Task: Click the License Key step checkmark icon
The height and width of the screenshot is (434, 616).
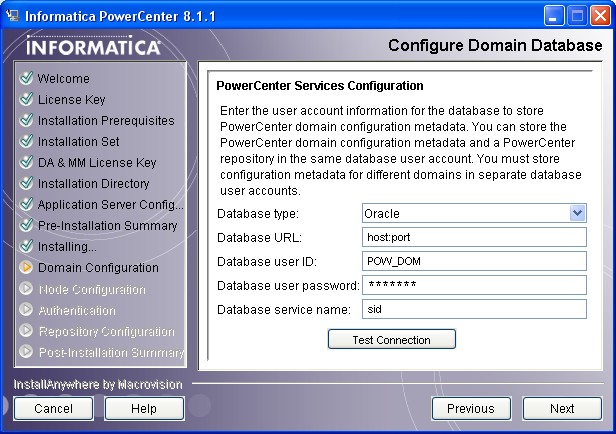Action: (26, 99)
